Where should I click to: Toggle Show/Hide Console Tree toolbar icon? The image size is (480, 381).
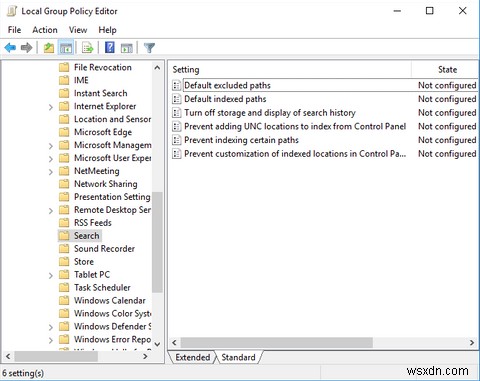[66, 48]
